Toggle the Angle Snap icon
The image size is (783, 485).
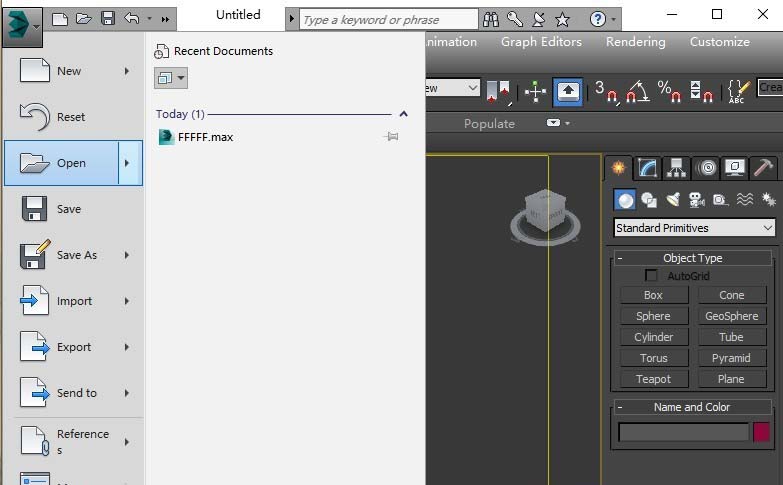pyautogui.click(x=638, y=91)
